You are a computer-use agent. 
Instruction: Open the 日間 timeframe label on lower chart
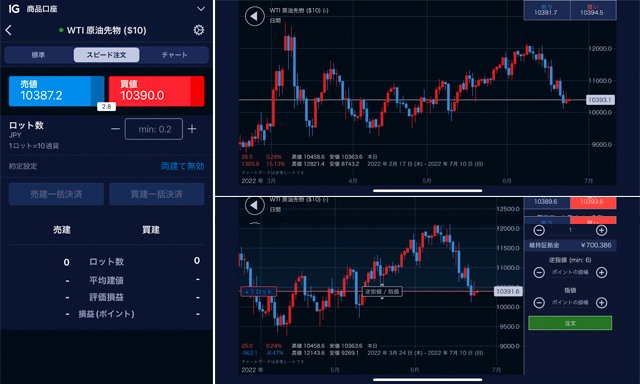click(x=275, y=209)
